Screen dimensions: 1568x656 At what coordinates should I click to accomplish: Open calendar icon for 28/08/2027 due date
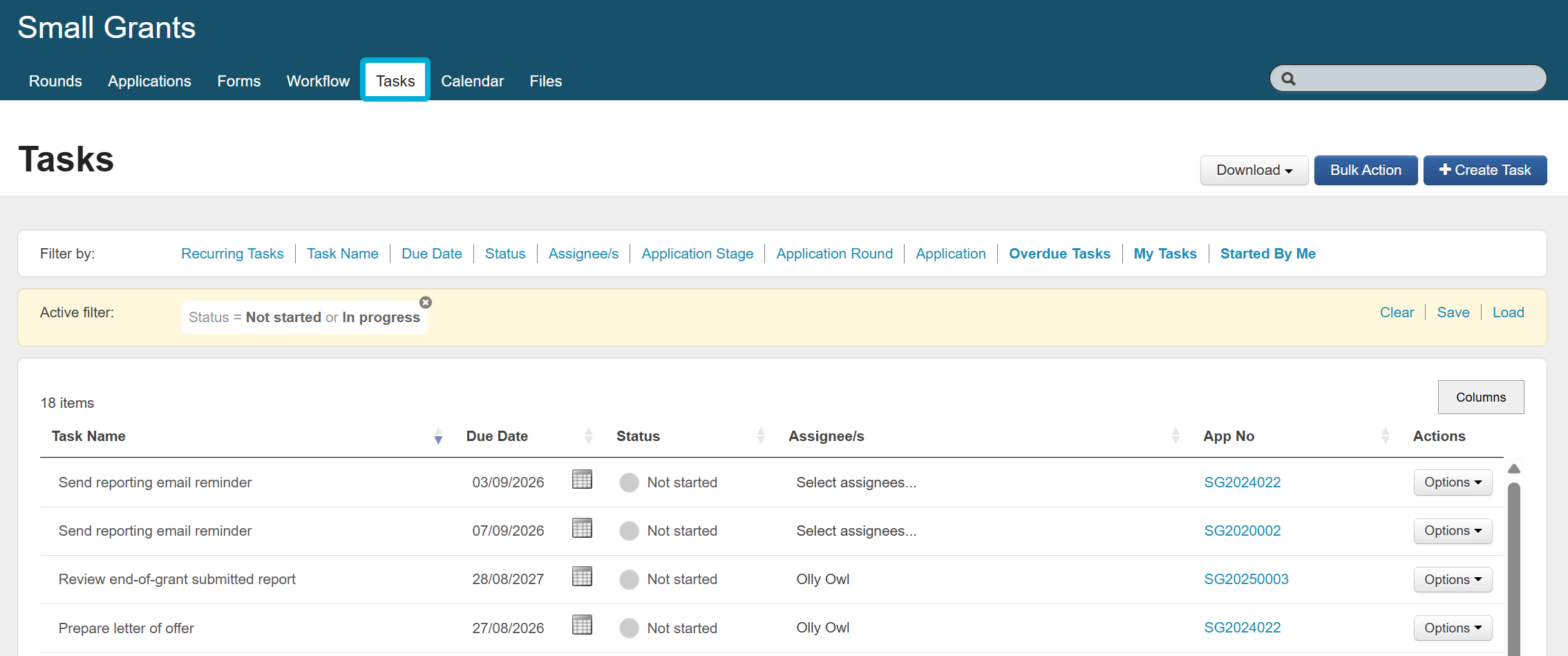[582, 577]
